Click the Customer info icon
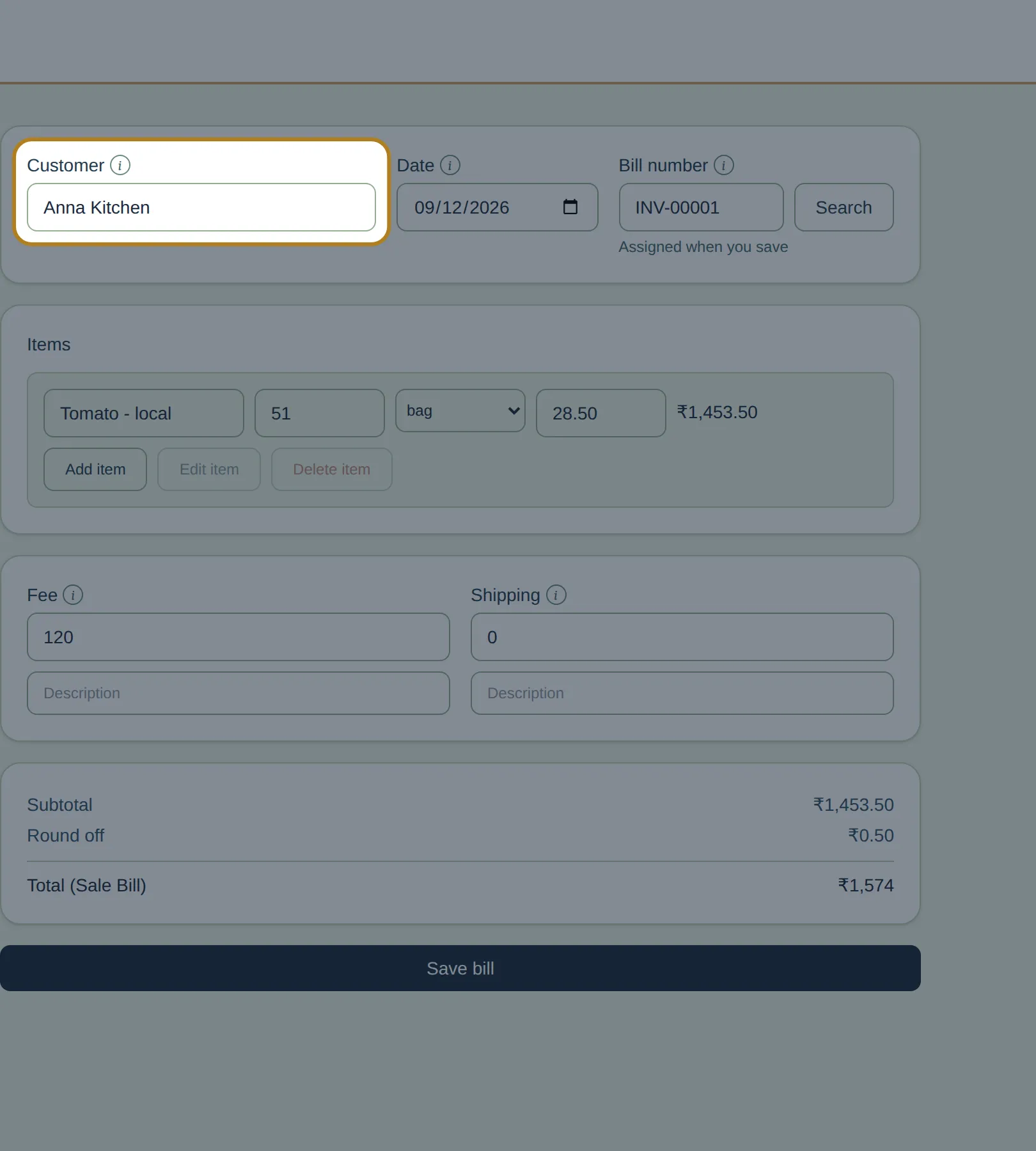The width and height of the screenshot is (1036, 1151). [x=120, y=165]
